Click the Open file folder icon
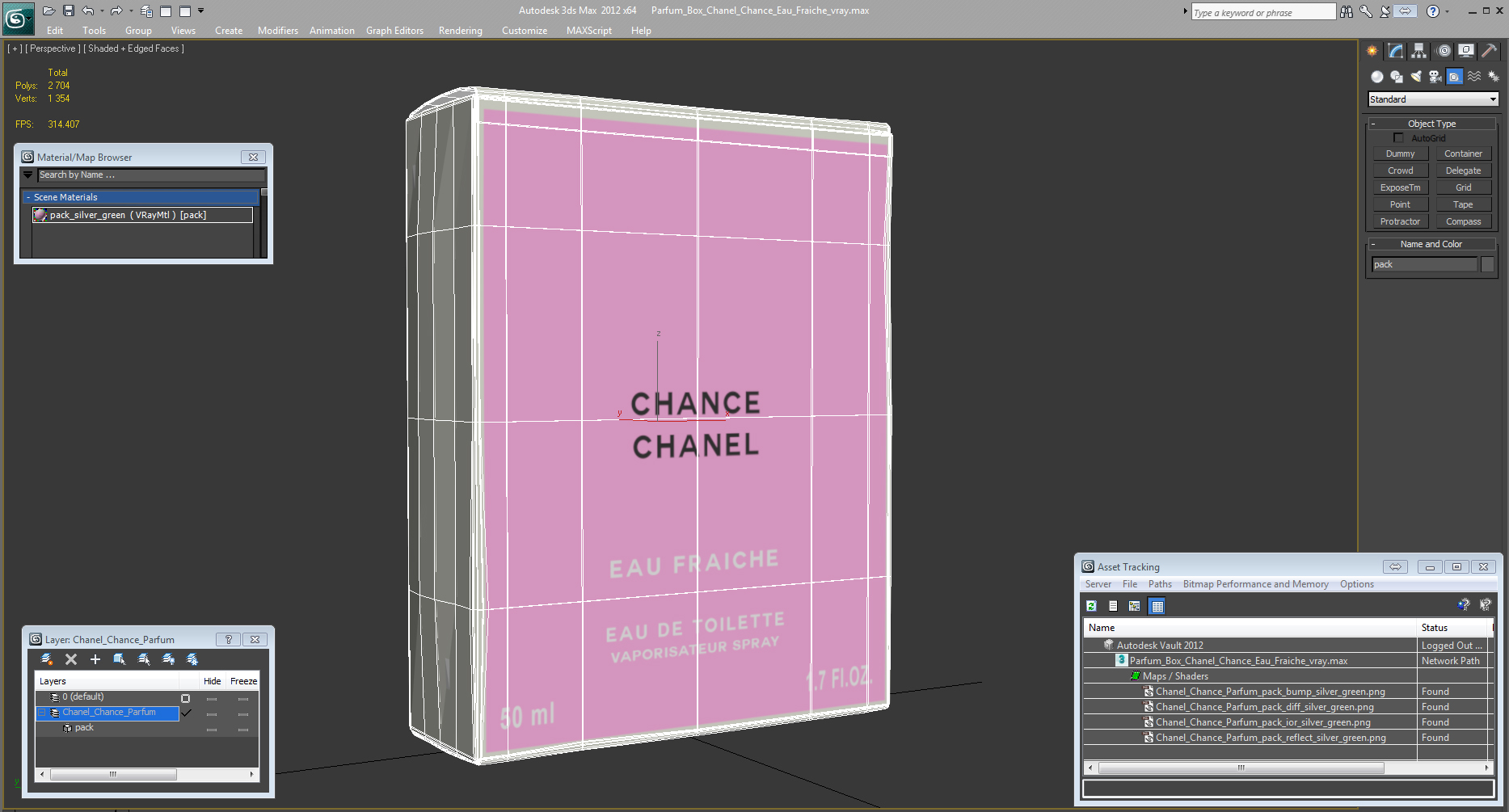1509x812 pixels. coord(48,11)
